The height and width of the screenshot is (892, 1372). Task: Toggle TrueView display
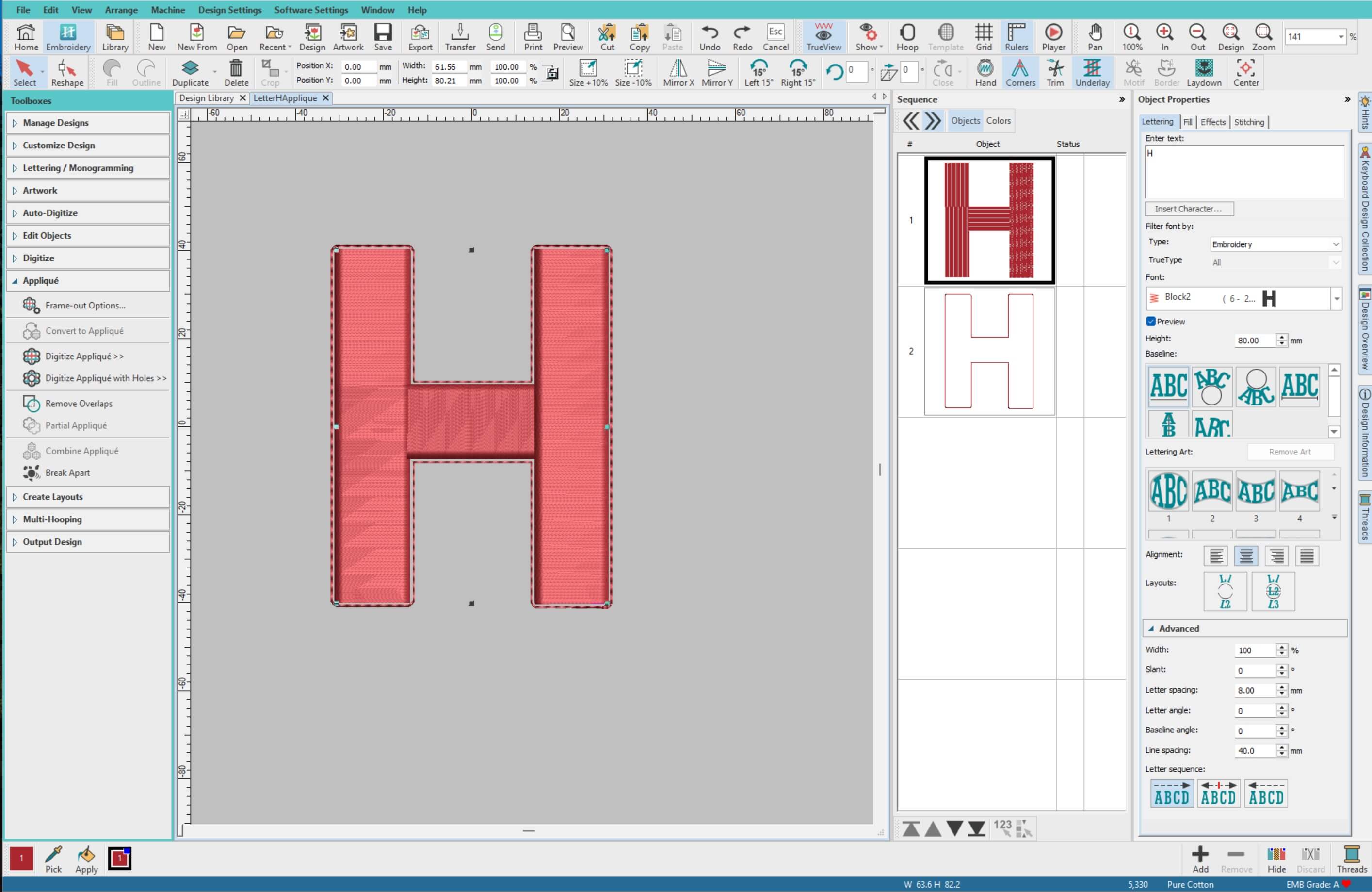click(x=823, y=37)
